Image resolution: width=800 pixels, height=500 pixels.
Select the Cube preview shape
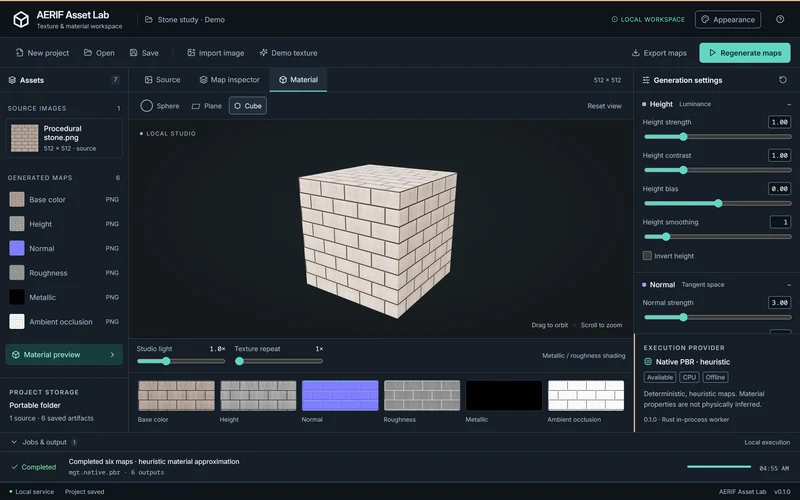[x=248, y=106]
